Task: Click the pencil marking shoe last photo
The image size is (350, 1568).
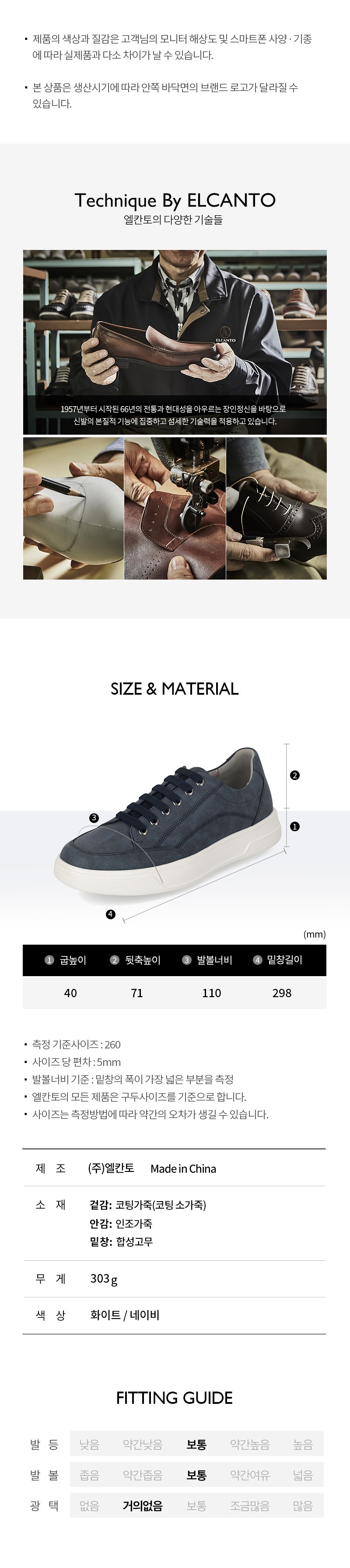Action: [x=73, y=508]
